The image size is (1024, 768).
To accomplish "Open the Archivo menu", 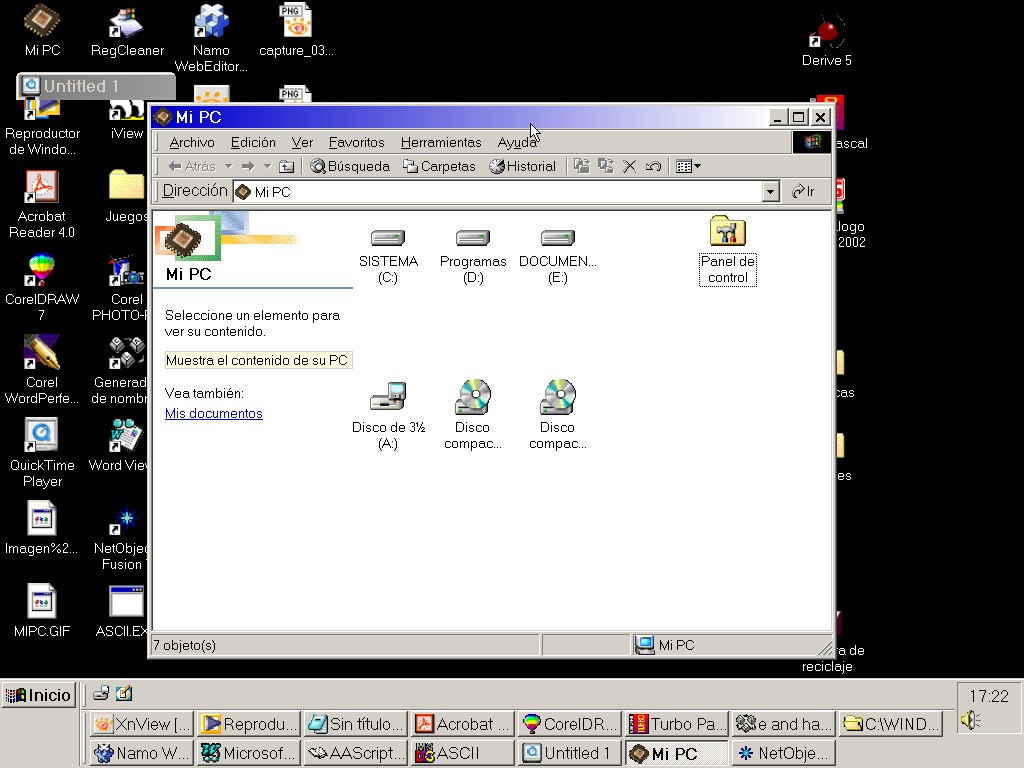I will click(192, 142).
